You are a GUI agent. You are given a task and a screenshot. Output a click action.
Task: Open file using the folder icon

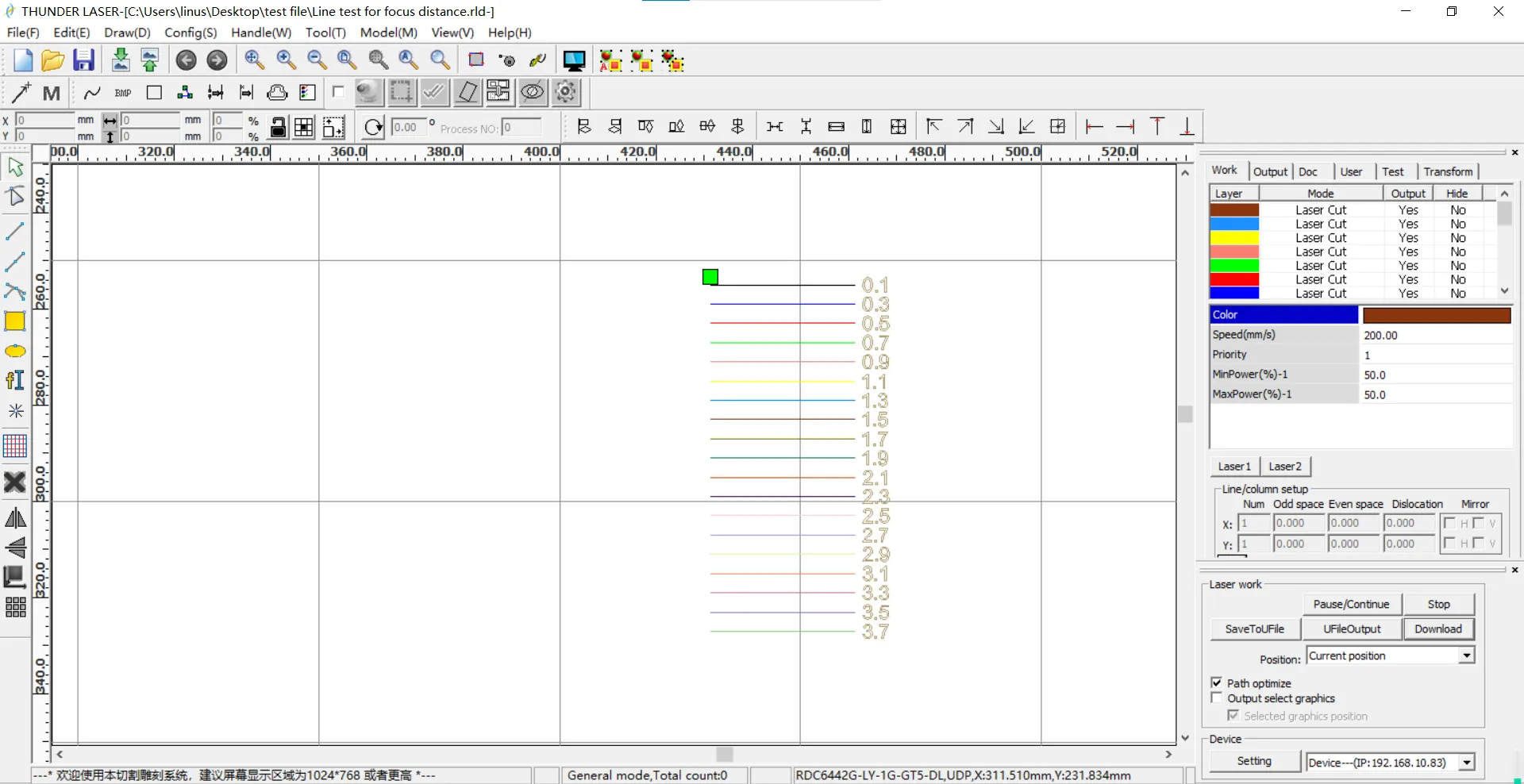click(52, 60)
